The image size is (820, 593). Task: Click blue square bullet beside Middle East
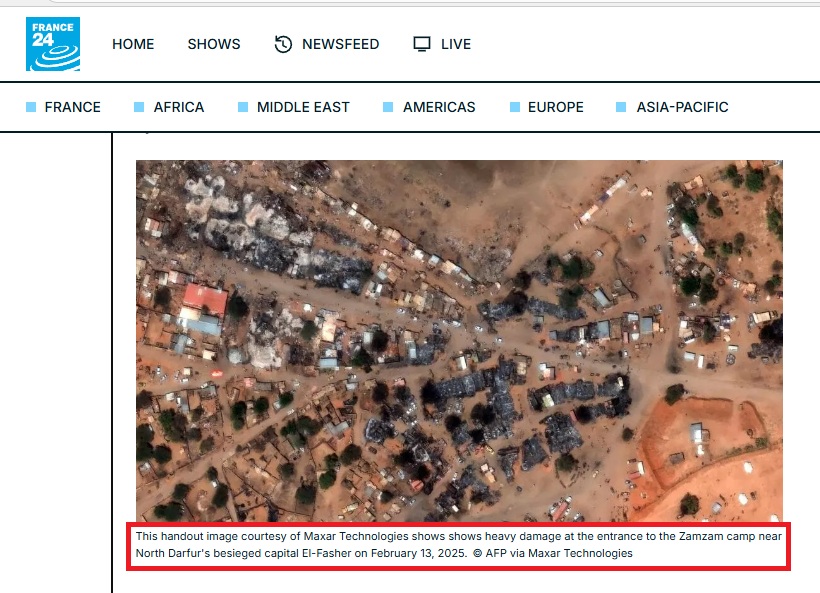(243, 107)
